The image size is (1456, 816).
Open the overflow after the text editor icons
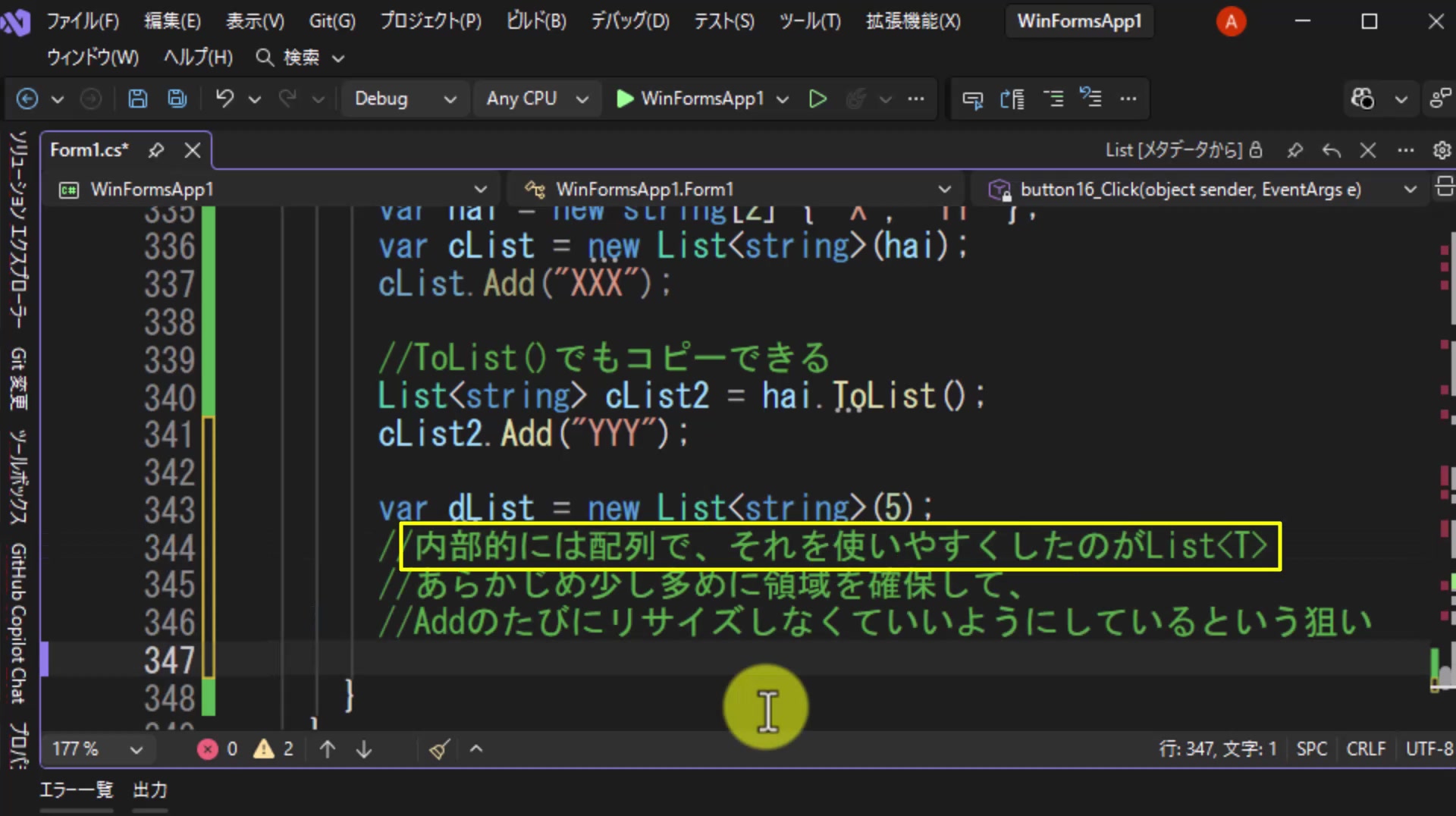[x=1128, y=99]
